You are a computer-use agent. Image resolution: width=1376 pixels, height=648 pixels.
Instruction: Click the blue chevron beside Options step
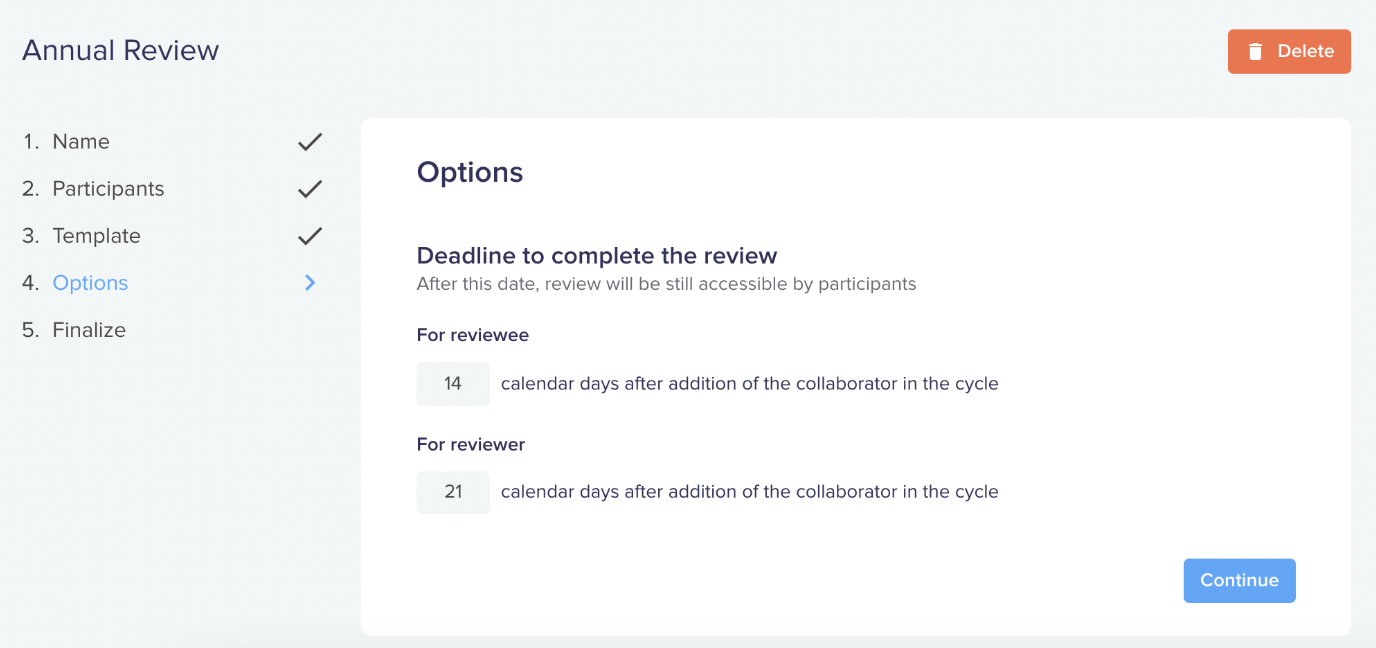point(310,283)
